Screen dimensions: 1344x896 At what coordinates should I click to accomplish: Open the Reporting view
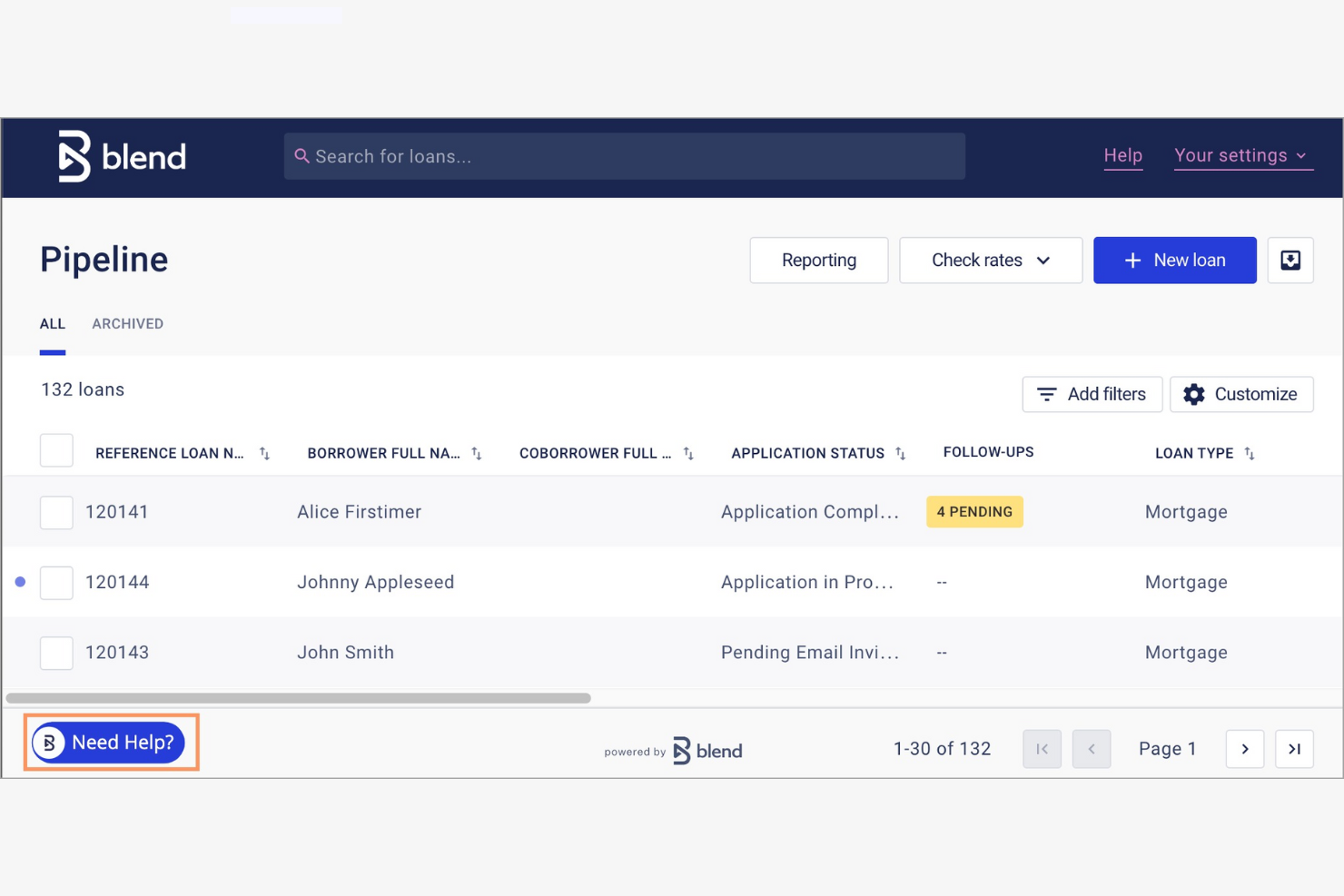(817, 260)
